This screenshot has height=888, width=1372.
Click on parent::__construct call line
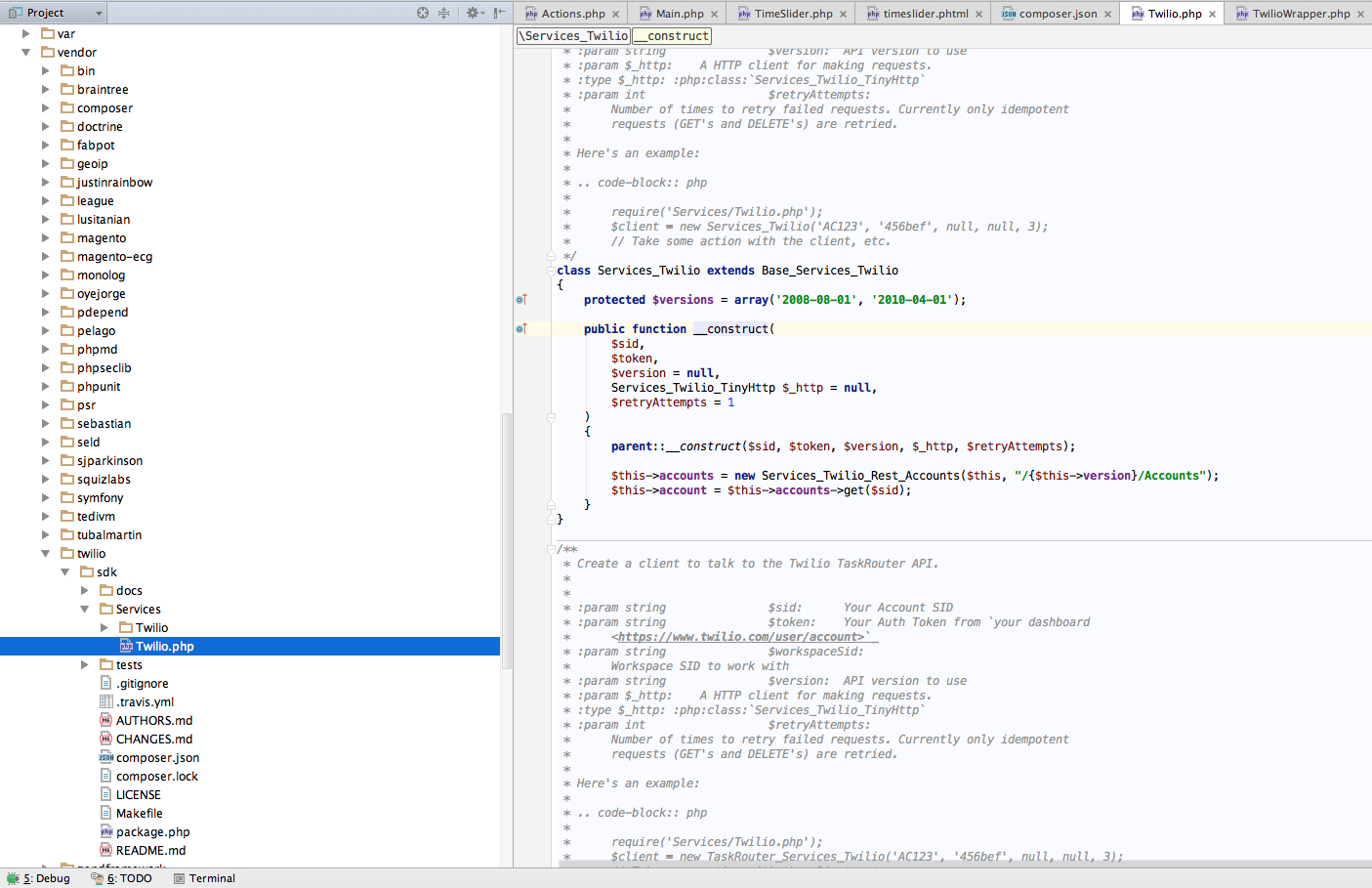coord(843,446)
